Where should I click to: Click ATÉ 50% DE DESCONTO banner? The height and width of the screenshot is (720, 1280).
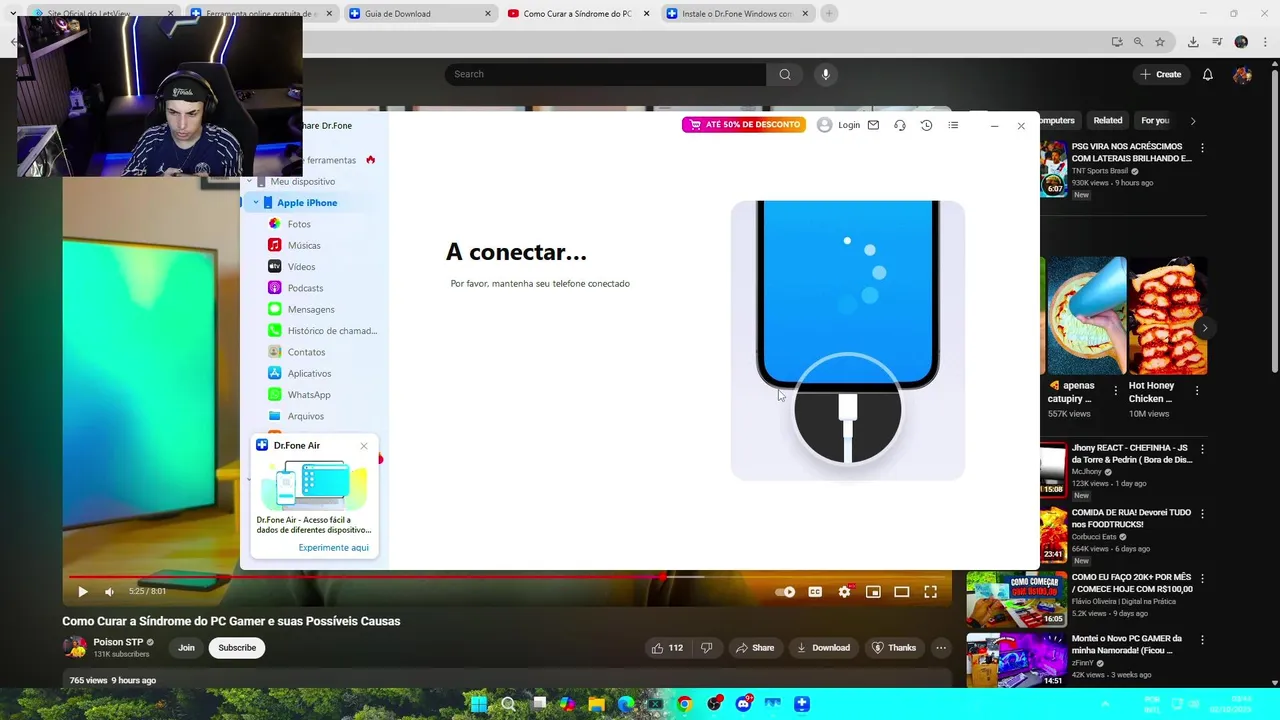[x=744, y=125]
